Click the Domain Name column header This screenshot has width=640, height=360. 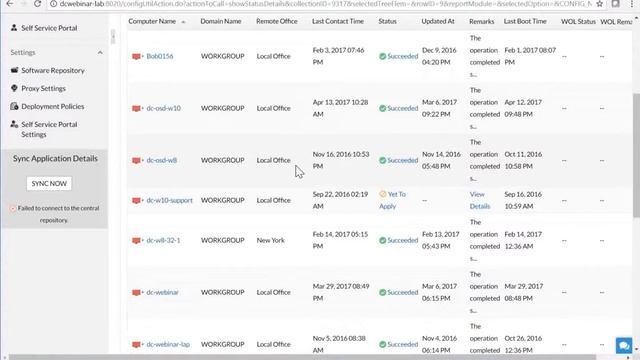point(220,21)
